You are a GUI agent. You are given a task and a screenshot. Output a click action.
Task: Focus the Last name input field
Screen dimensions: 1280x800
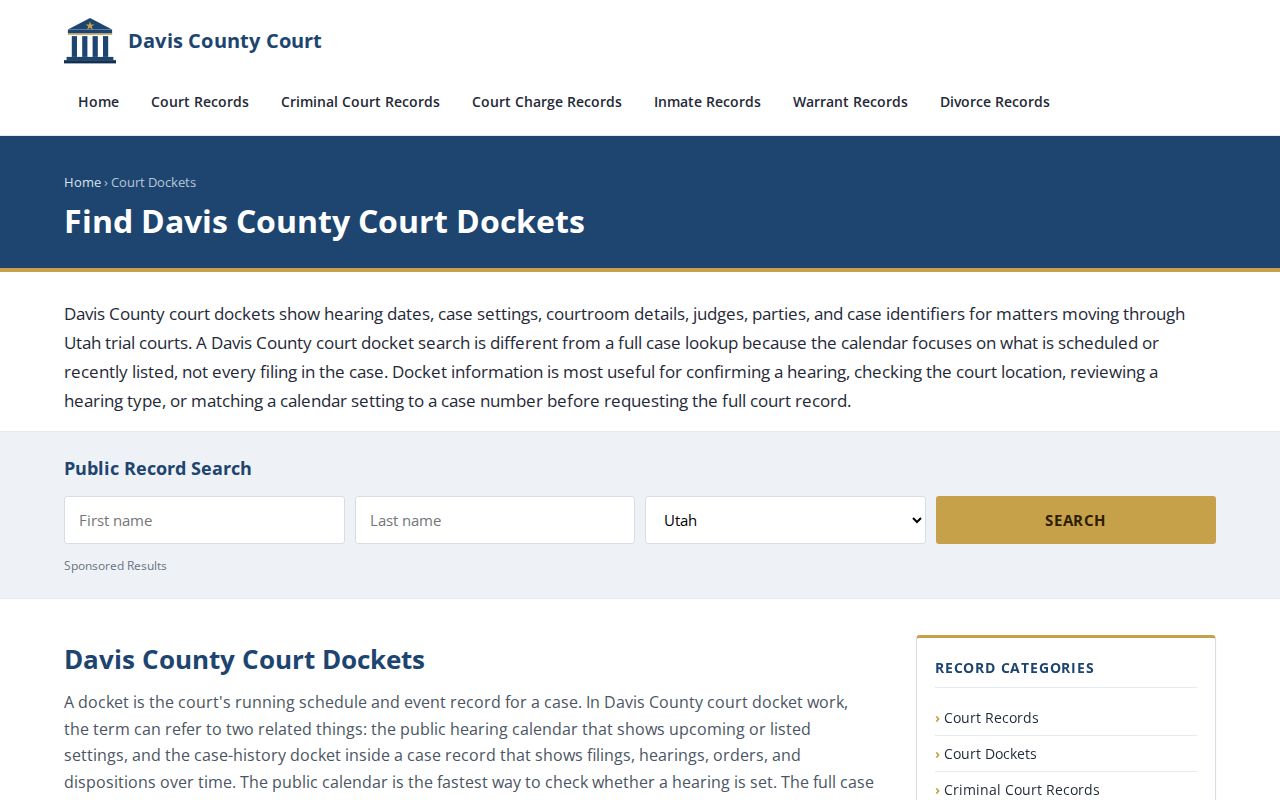tap(495, 520)
